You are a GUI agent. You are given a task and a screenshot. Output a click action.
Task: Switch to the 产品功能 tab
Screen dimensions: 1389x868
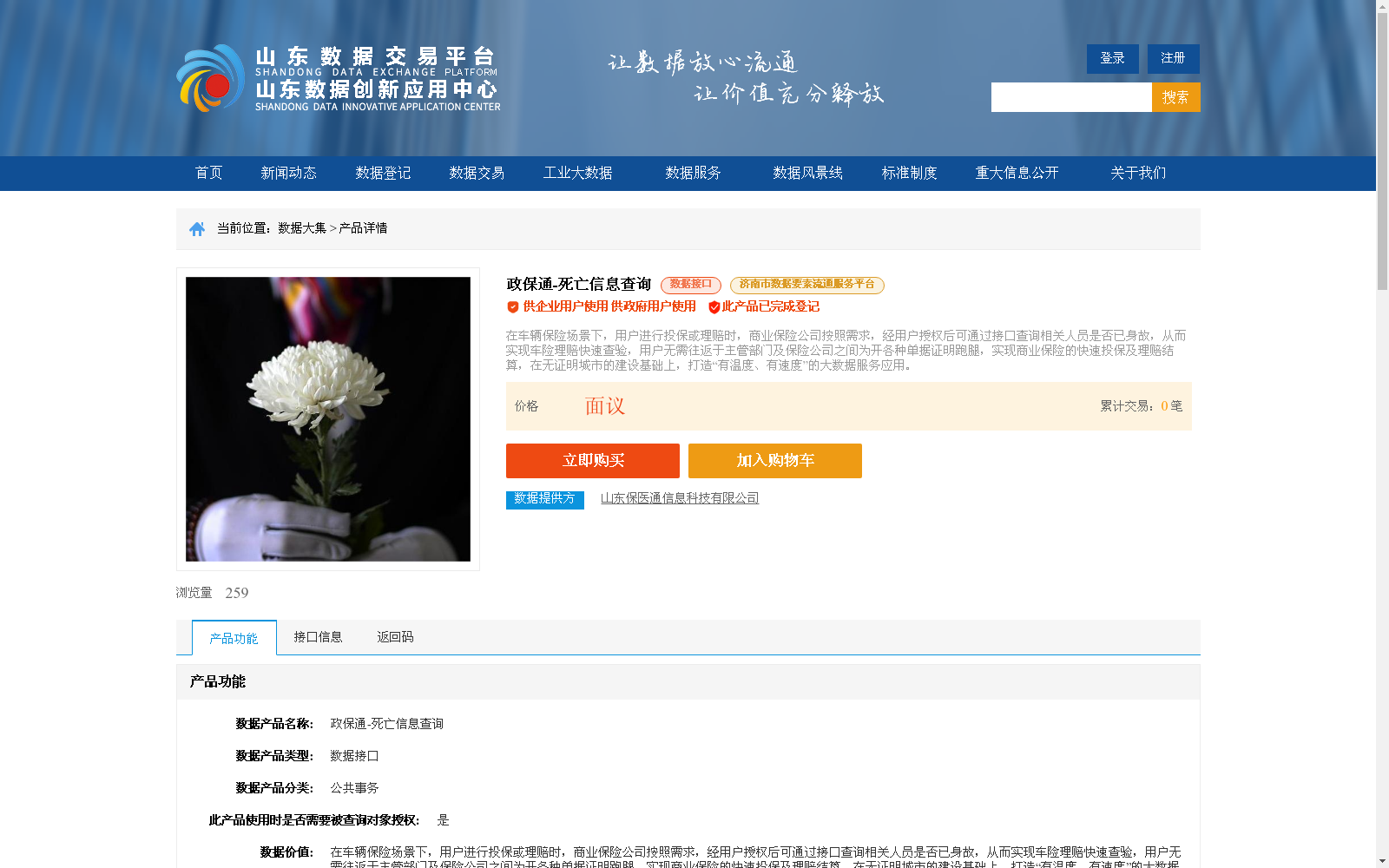pyautogui.click(x=234, y=638)
